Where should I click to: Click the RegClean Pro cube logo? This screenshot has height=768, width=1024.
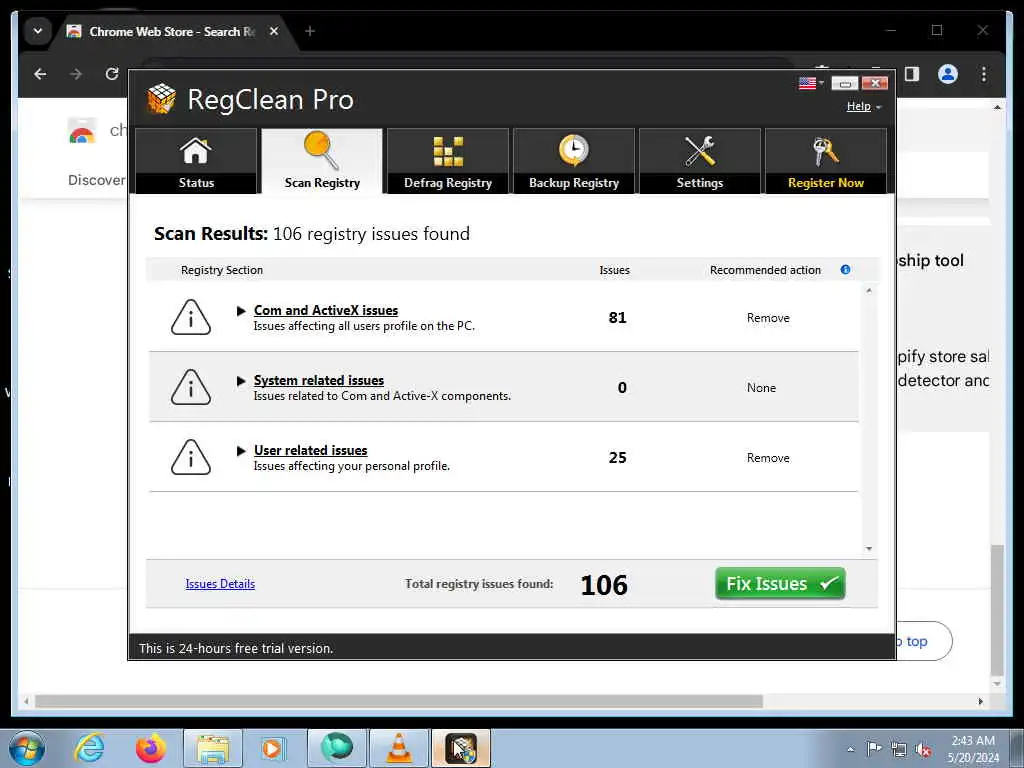pyautogui.click(x=161, y=99)
